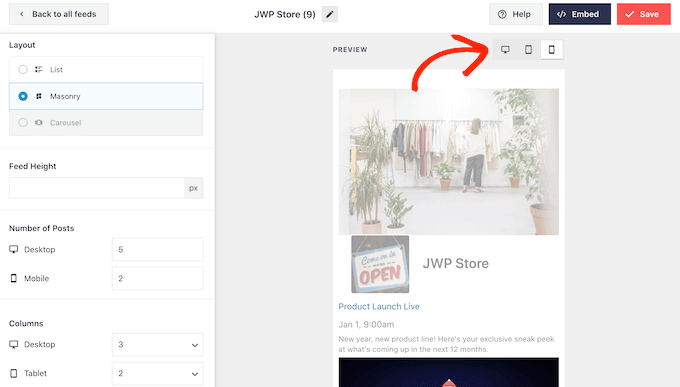Edit Mobile number of posts field
This screenshot has width=680, height=387.
pos(157,278)
